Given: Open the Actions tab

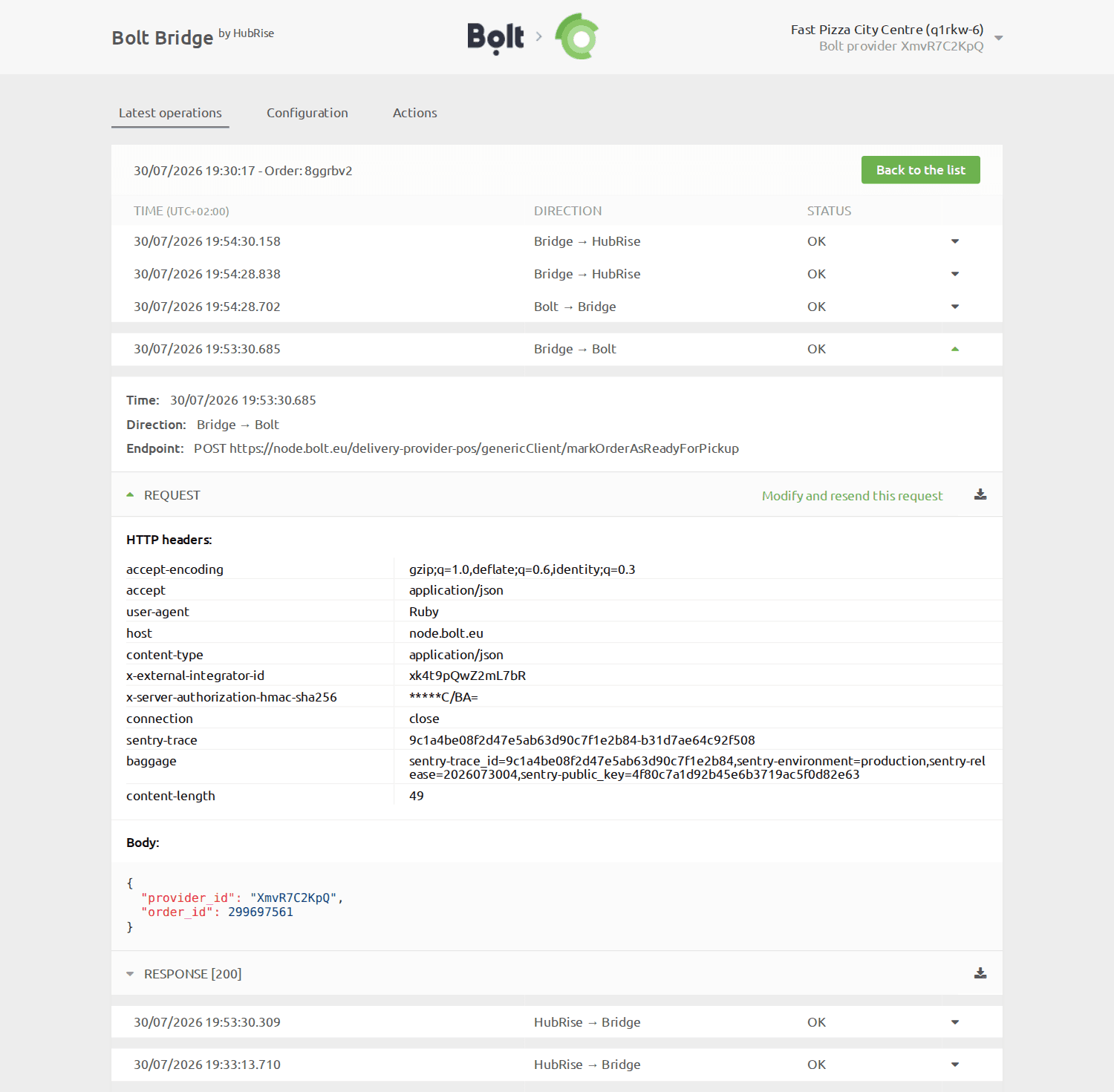Looking at the screenshot, I should (x=414, y=113).
